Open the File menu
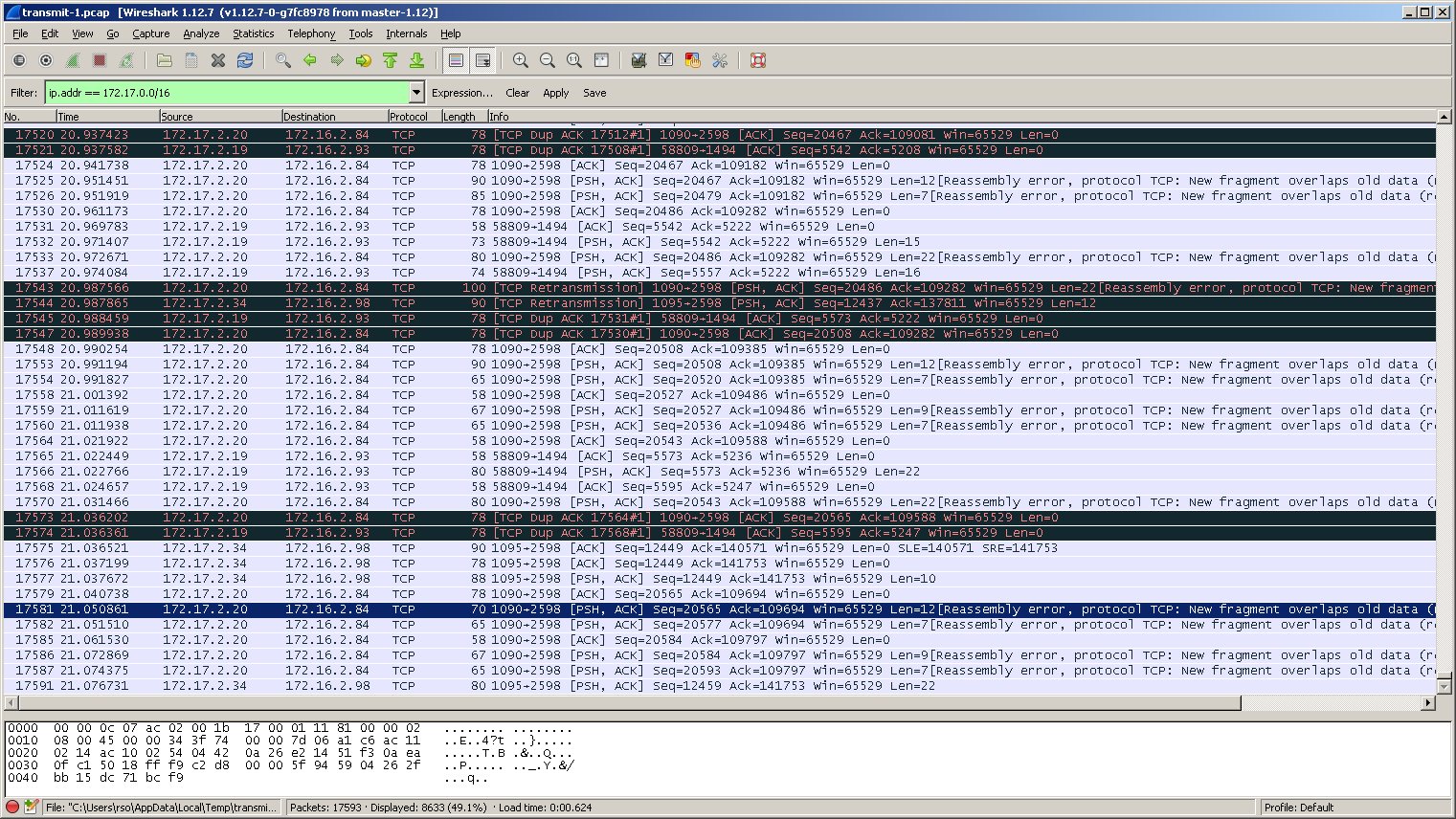This screenshot has width=1456, height=819. [x=20, y=33]
